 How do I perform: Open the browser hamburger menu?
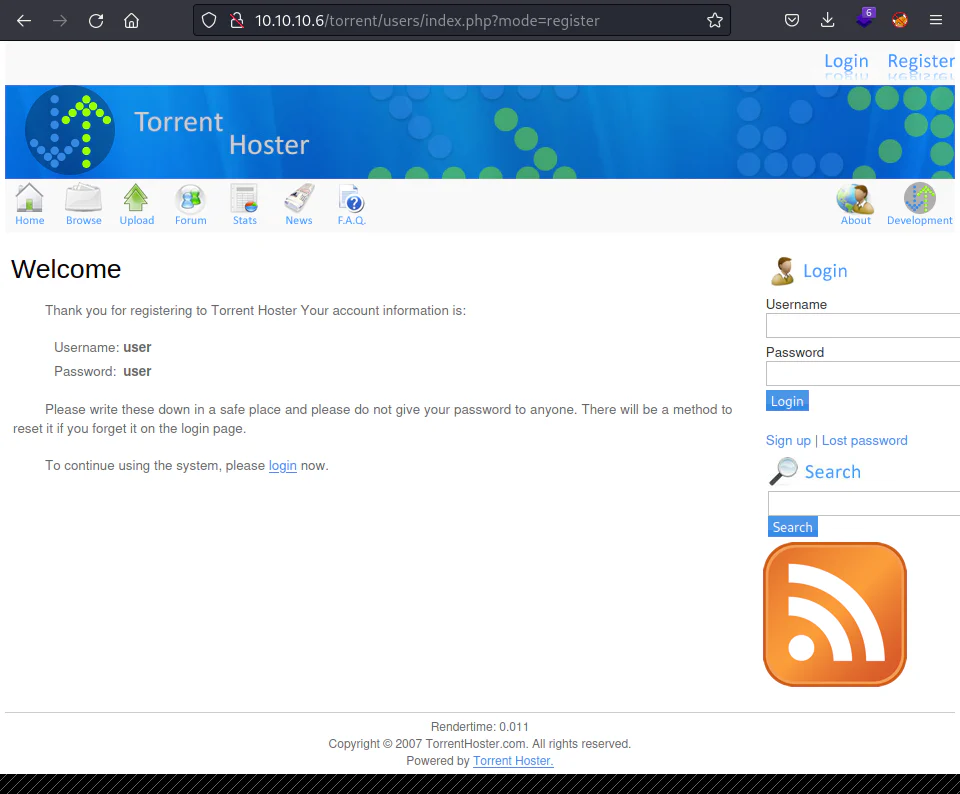(x=936, y=21)
